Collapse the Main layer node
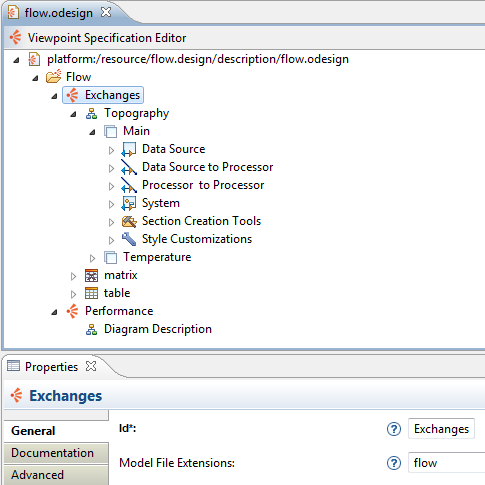Image resolution: width=485 pixels, height=485 pixels. (92, 132)
